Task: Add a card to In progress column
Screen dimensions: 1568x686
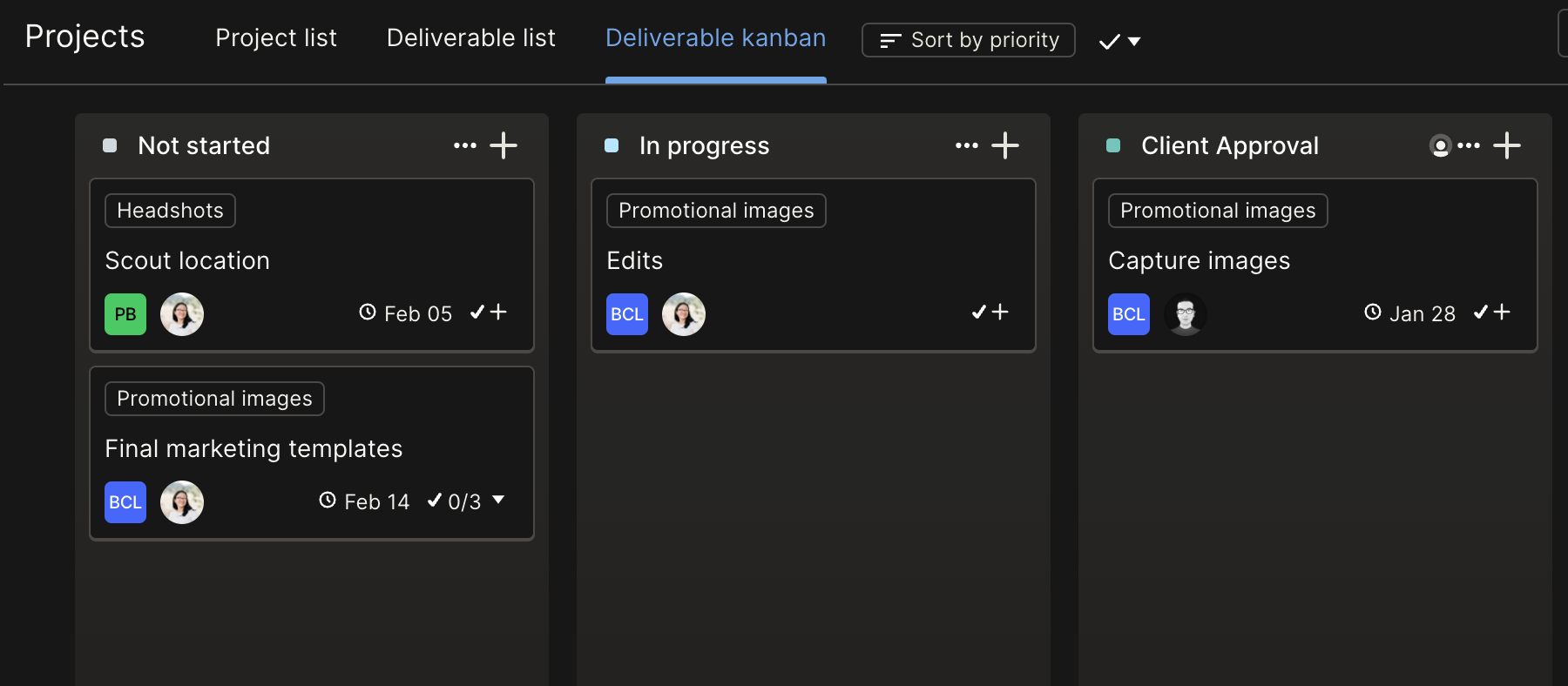Action: pyautogui.click(x=1005, y=145)
